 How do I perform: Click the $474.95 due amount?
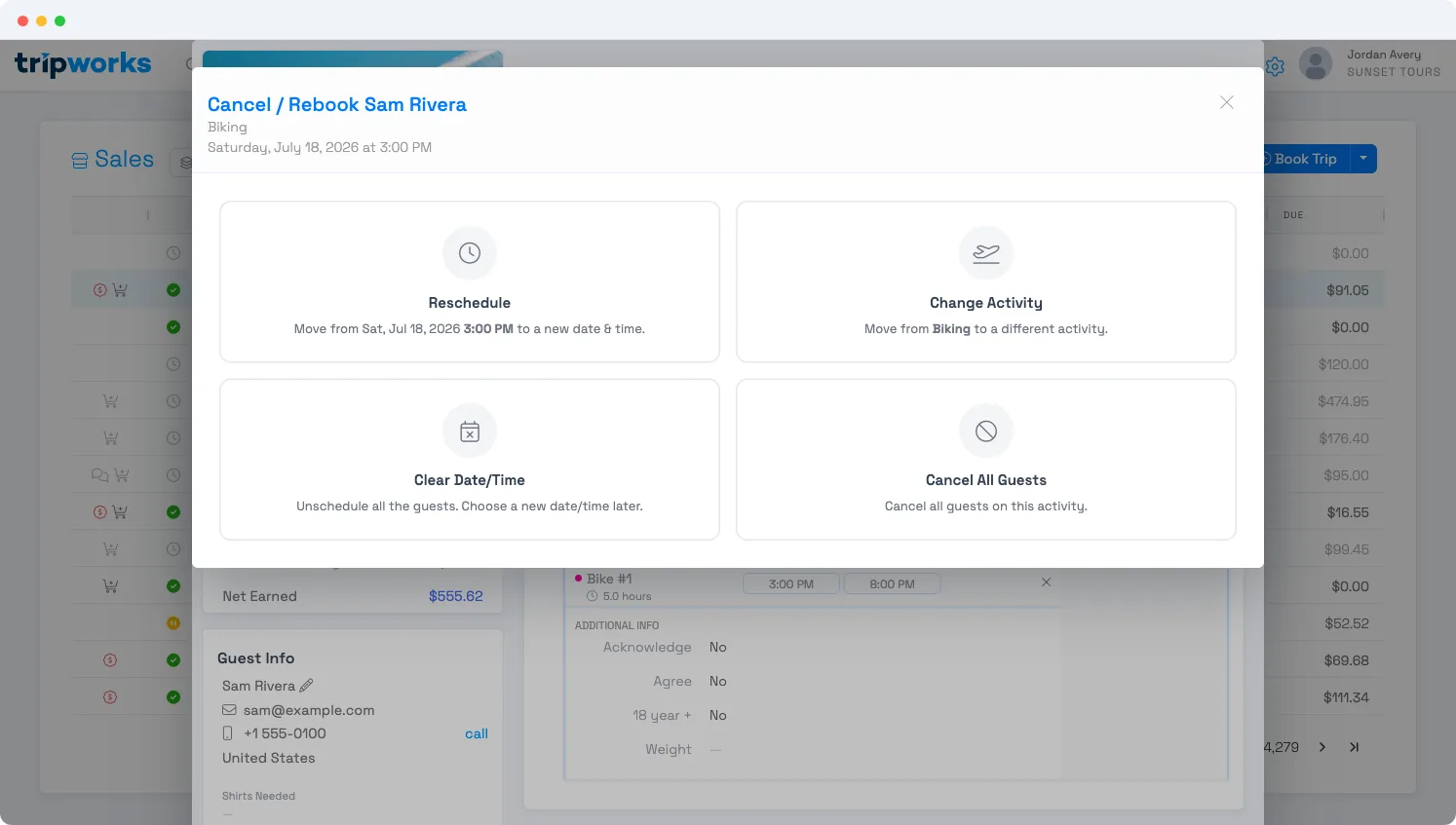click(x=1344, y=401)
